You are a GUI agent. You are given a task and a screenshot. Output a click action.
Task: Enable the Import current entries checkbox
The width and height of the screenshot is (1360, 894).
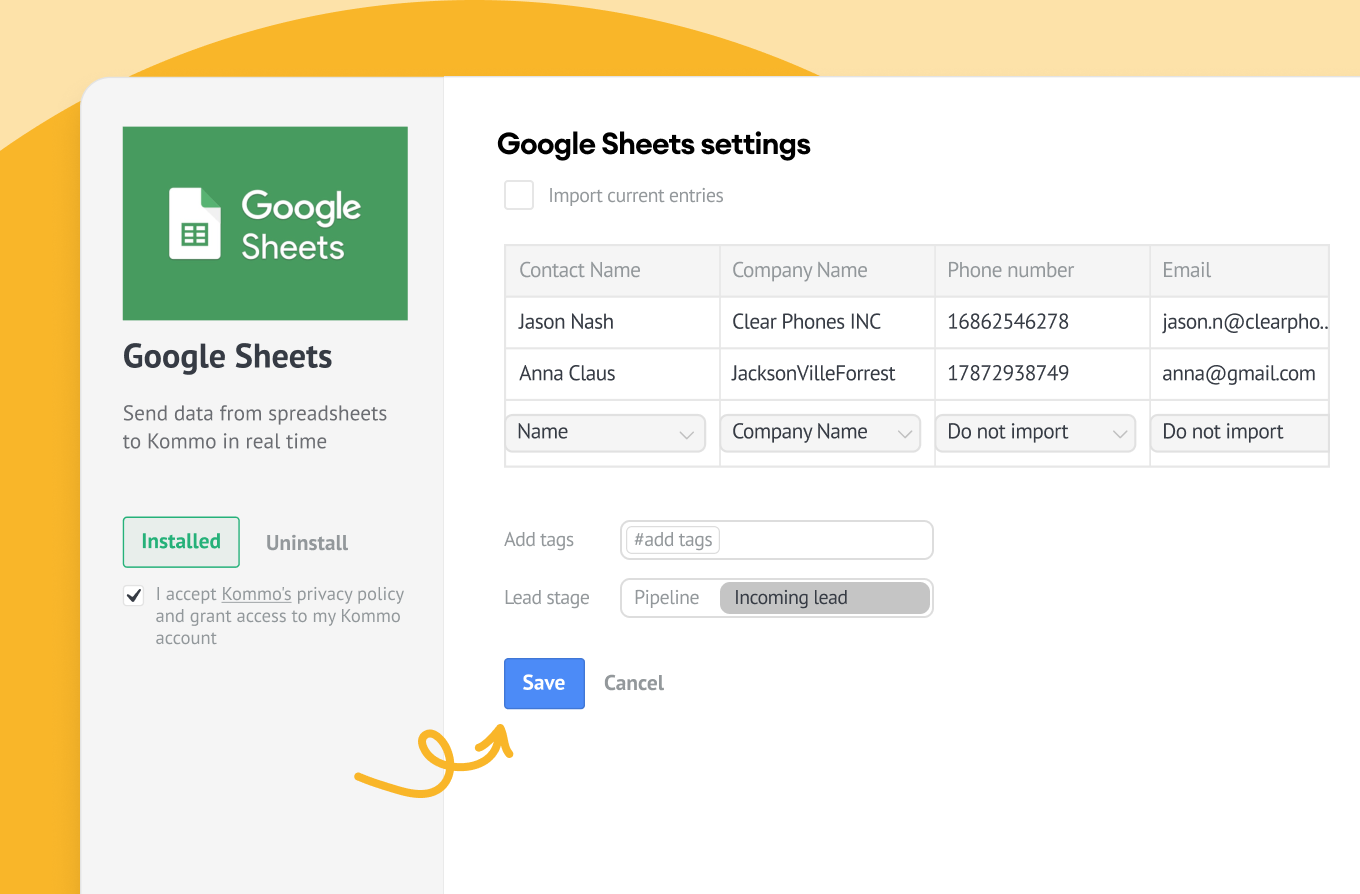519,195
